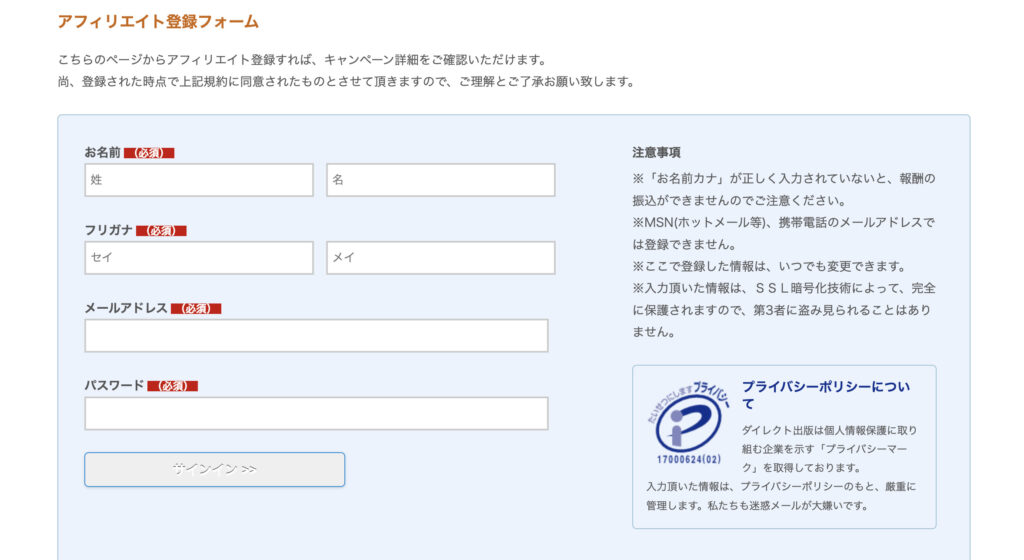This screenshot has height=560, width=1024.
Task: Focus the セイ furigana input field
Action: [199, 257]
